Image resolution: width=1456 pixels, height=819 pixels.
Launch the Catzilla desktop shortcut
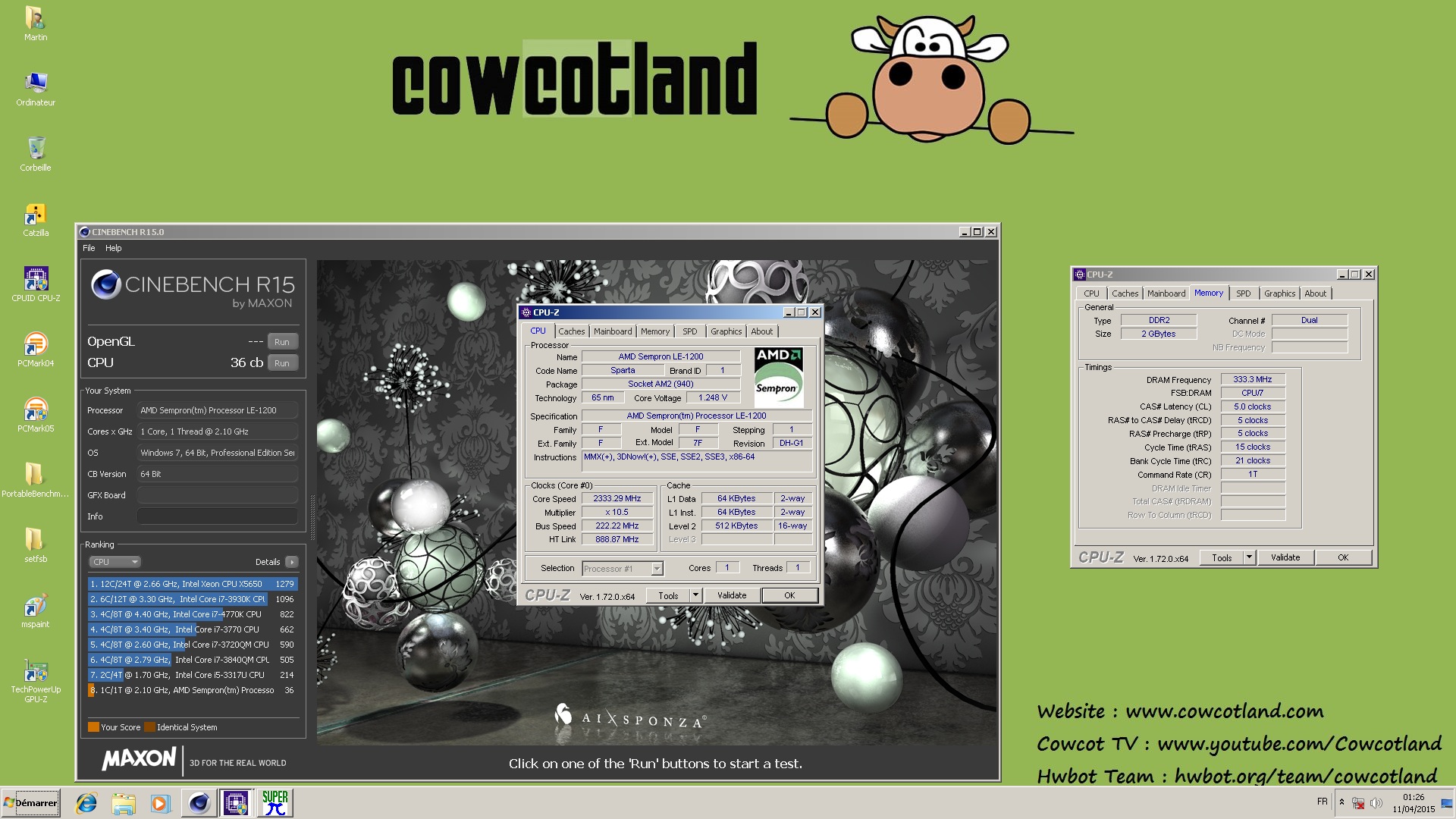point(35,219)
